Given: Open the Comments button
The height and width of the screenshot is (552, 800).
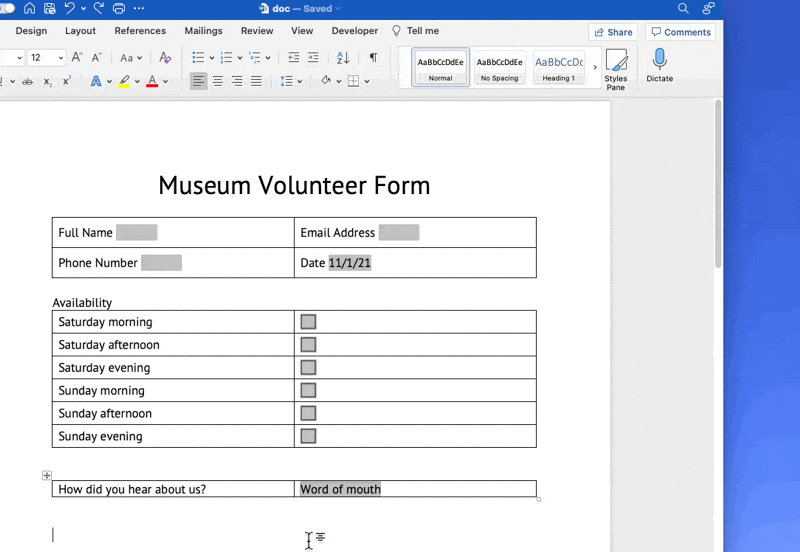Looking at the screenshot, I should point(681,32).
